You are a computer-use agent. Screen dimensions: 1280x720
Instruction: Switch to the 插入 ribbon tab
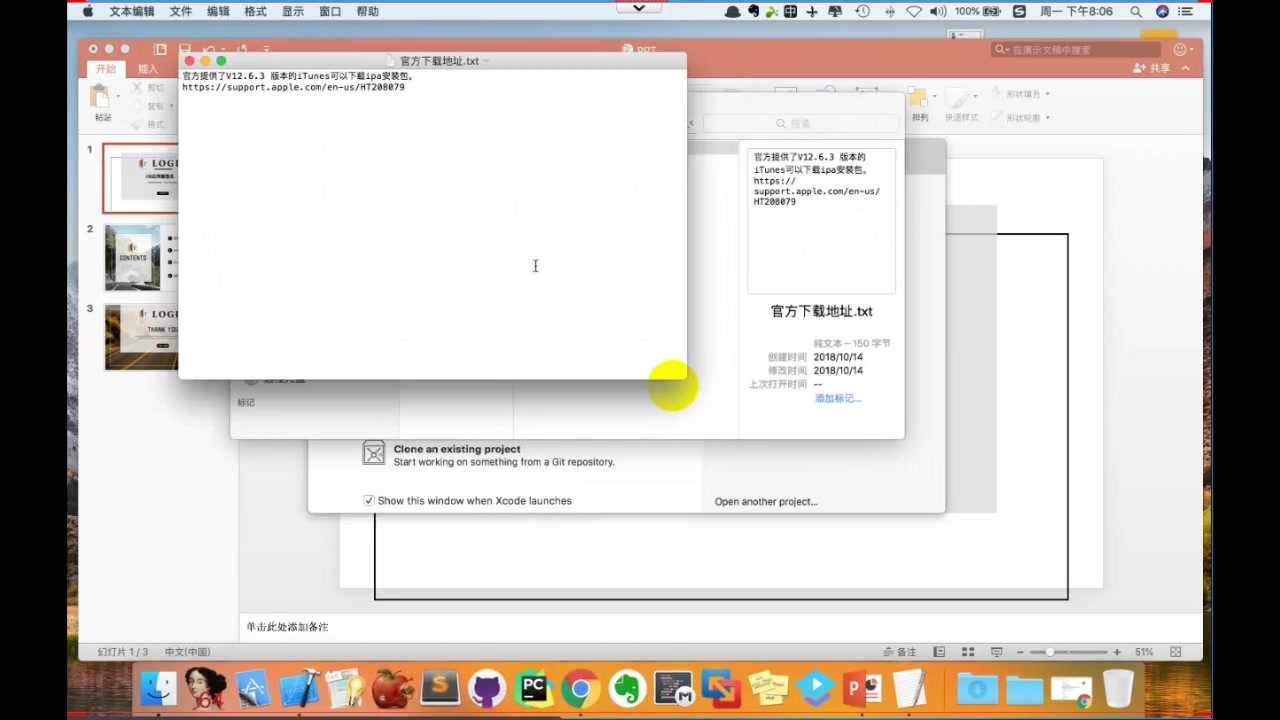coord(148,69)
